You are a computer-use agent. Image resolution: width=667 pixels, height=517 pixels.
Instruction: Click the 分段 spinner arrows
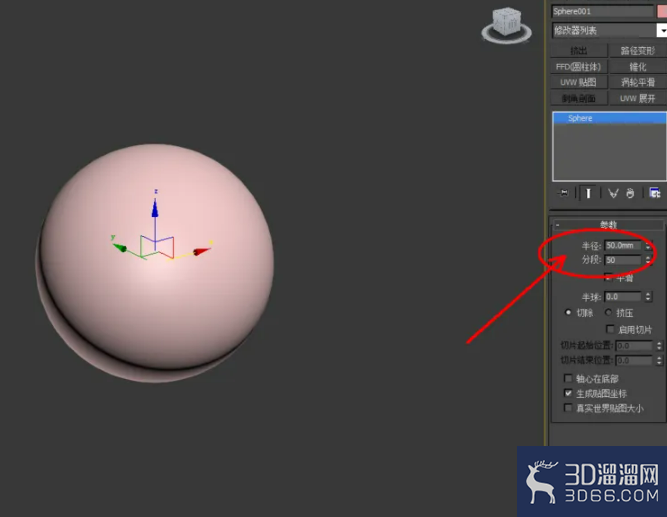[x=648, y=260]
